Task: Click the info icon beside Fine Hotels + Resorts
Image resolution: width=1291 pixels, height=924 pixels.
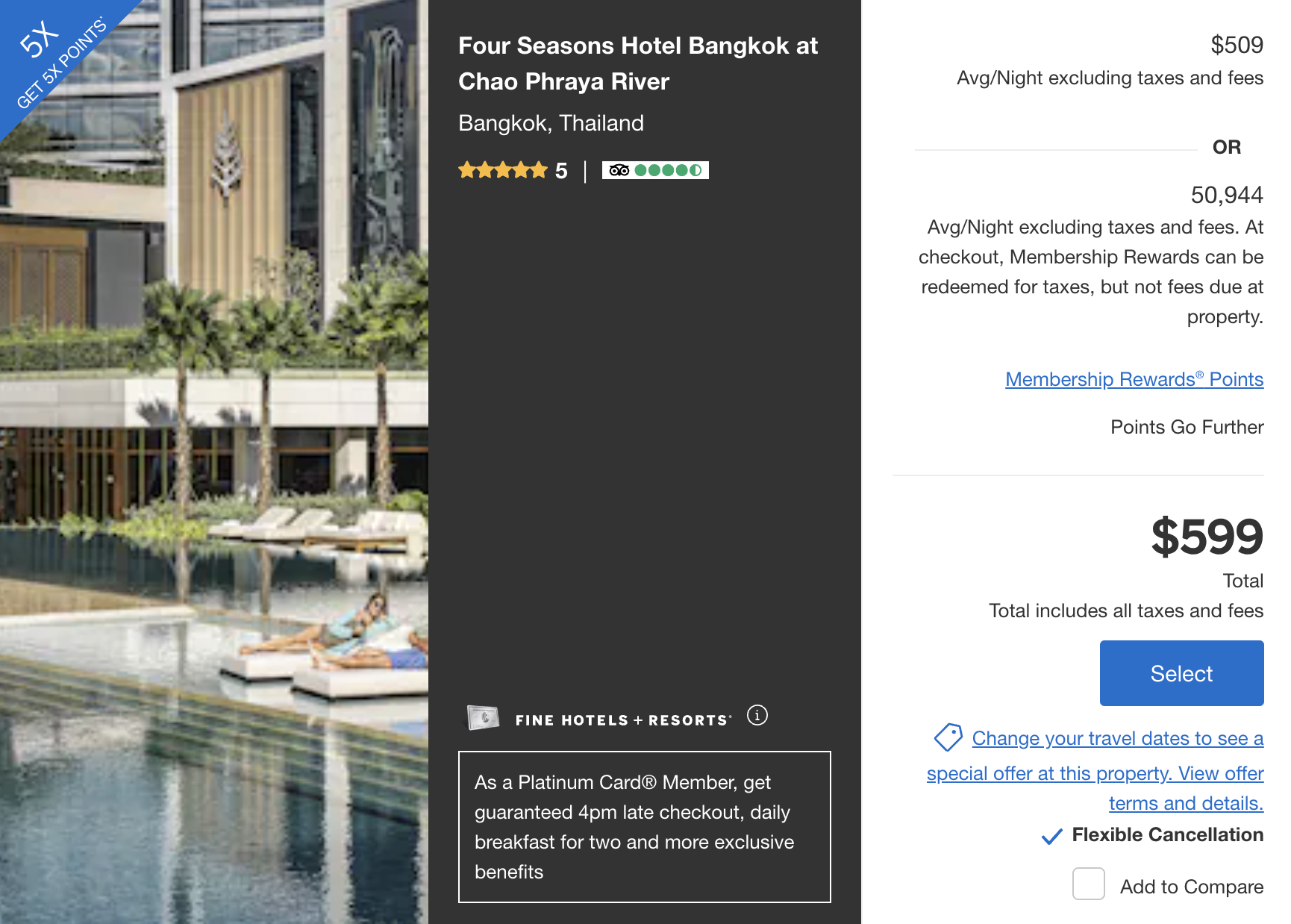Action: [757, 715]
